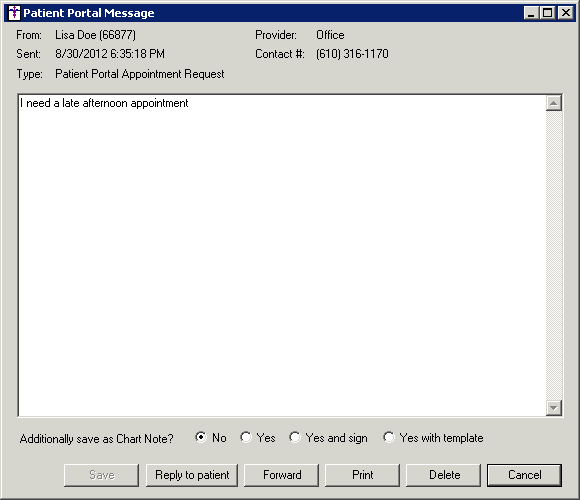Click the scroll down arrow in message box

554,408
